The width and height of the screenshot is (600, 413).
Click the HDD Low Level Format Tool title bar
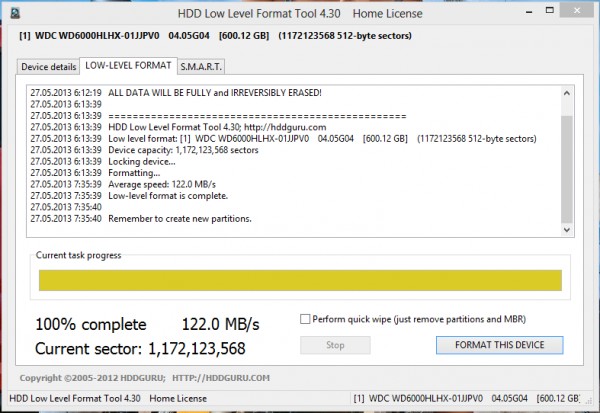299,12
